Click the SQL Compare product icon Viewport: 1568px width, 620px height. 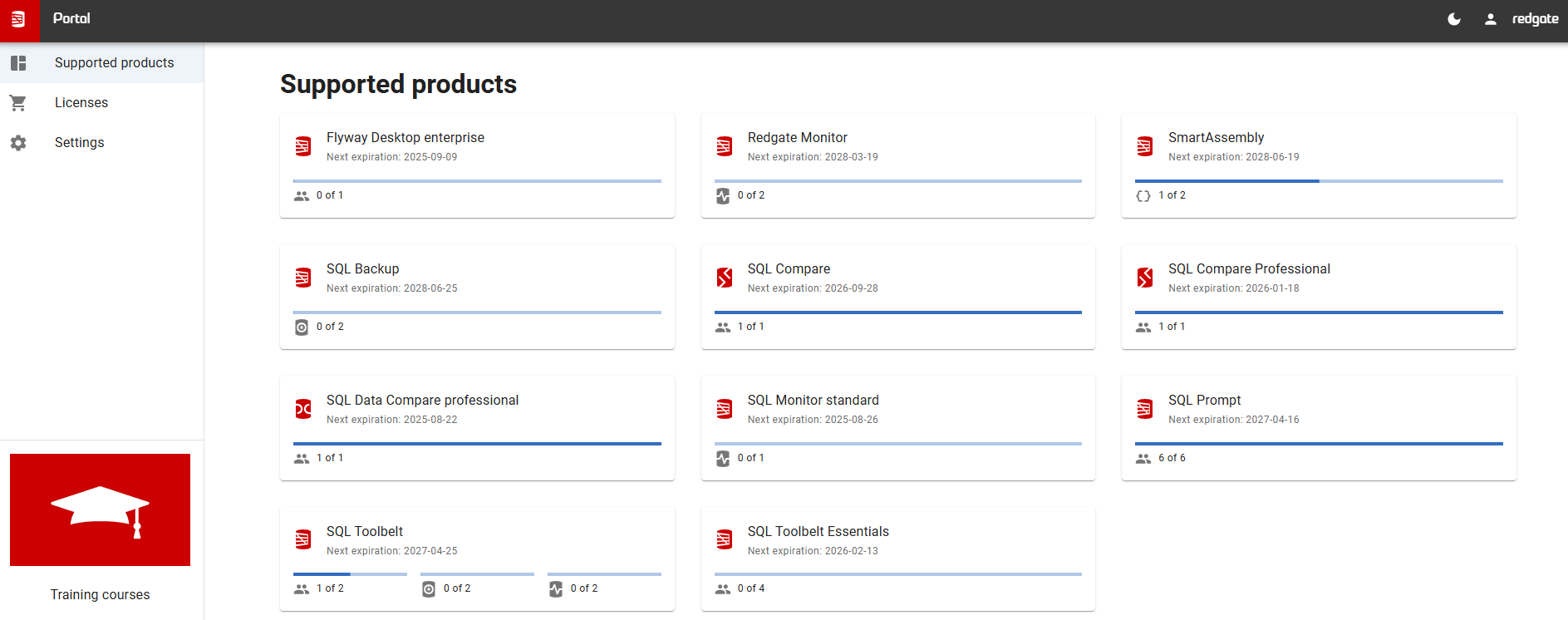pyautogui.click(x=725, y=278)
